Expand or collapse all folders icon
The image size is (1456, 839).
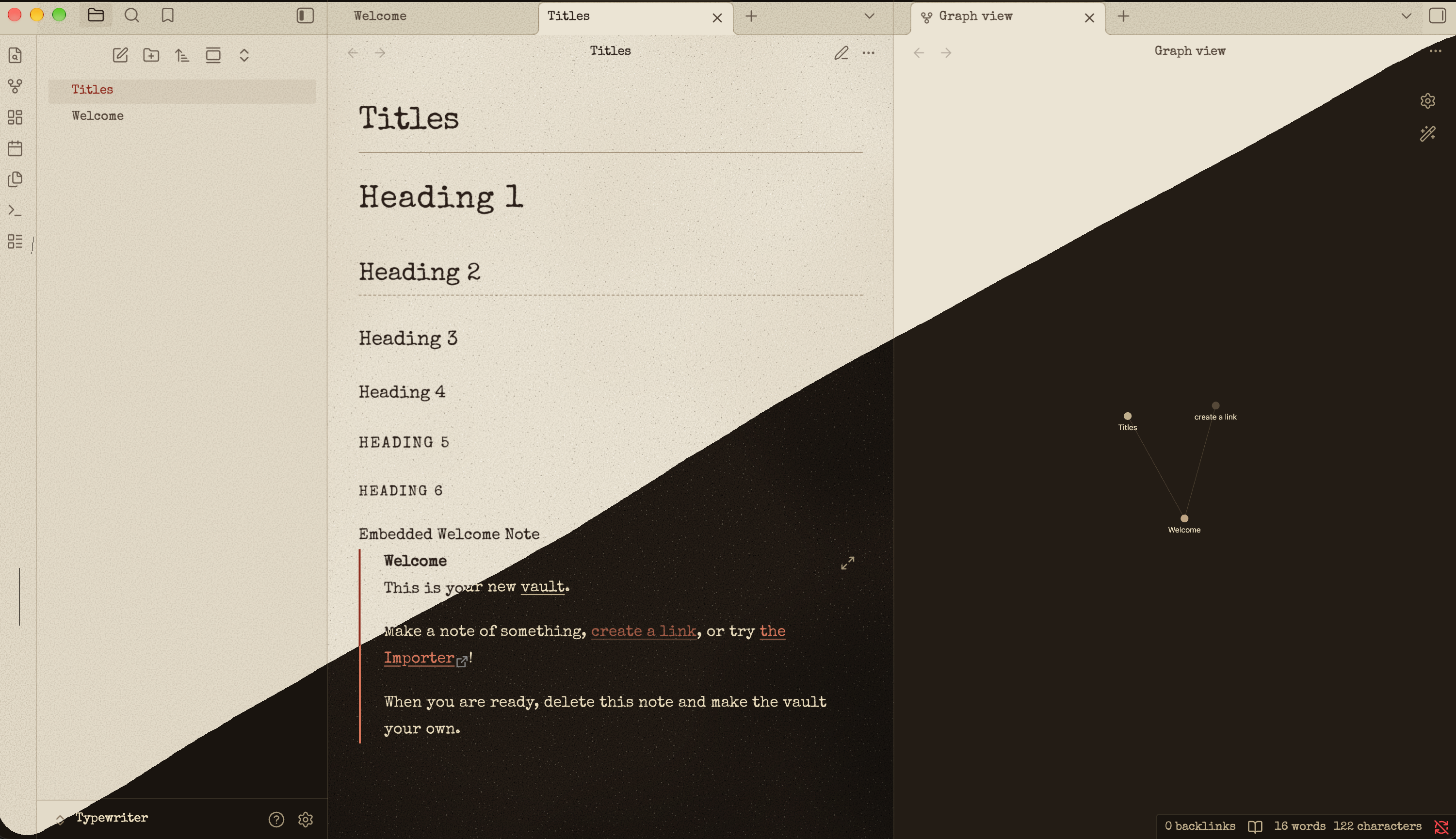click(244, 55)
